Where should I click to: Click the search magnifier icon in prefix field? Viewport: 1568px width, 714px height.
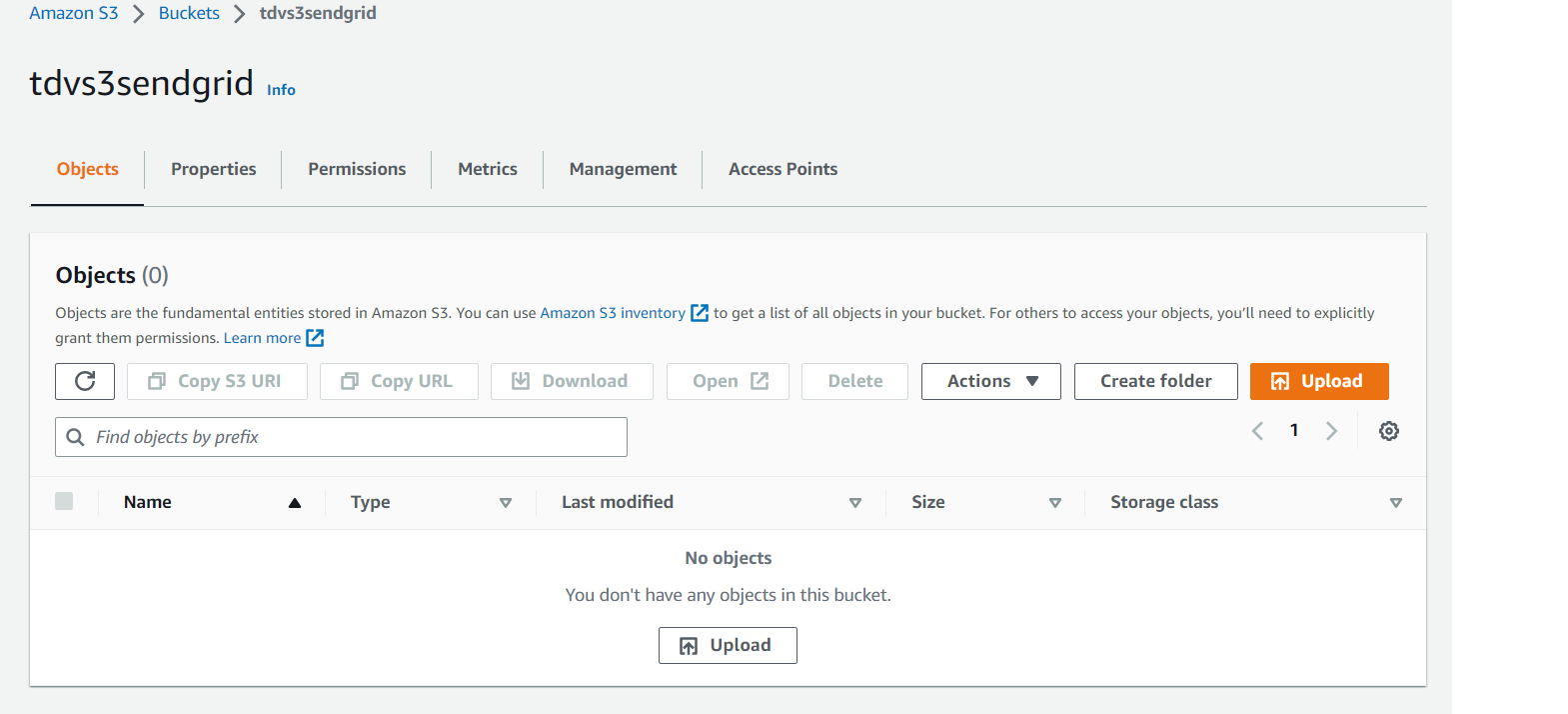(x=75, y=437)
